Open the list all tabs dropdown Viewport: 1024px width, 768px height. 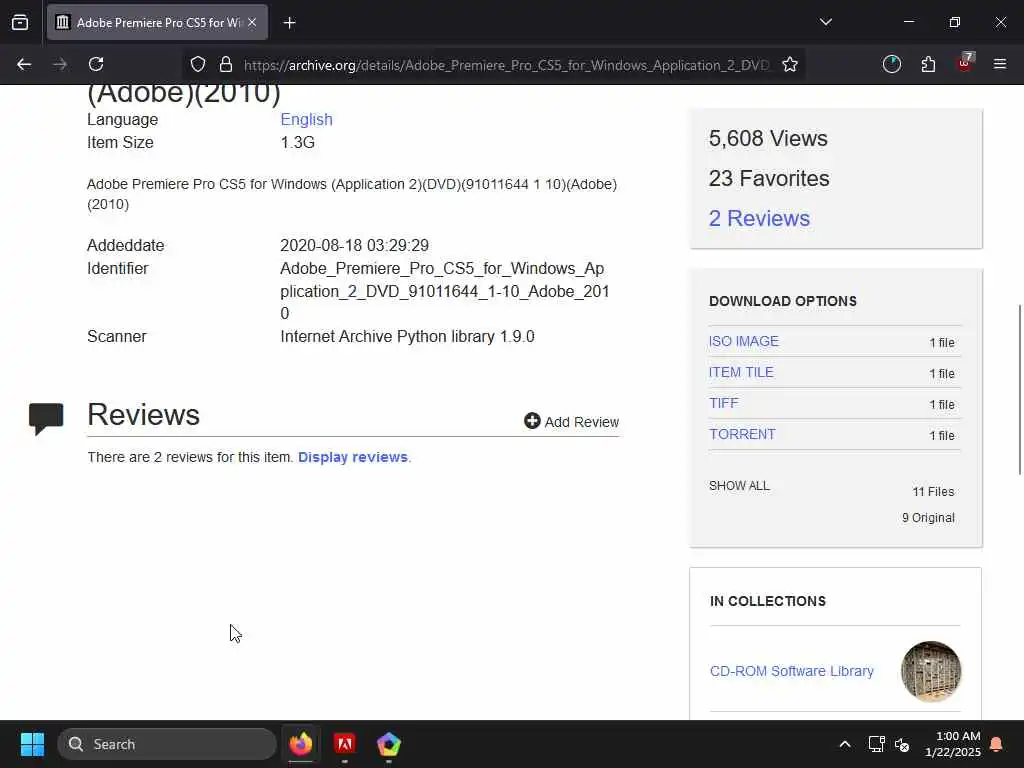825,22
